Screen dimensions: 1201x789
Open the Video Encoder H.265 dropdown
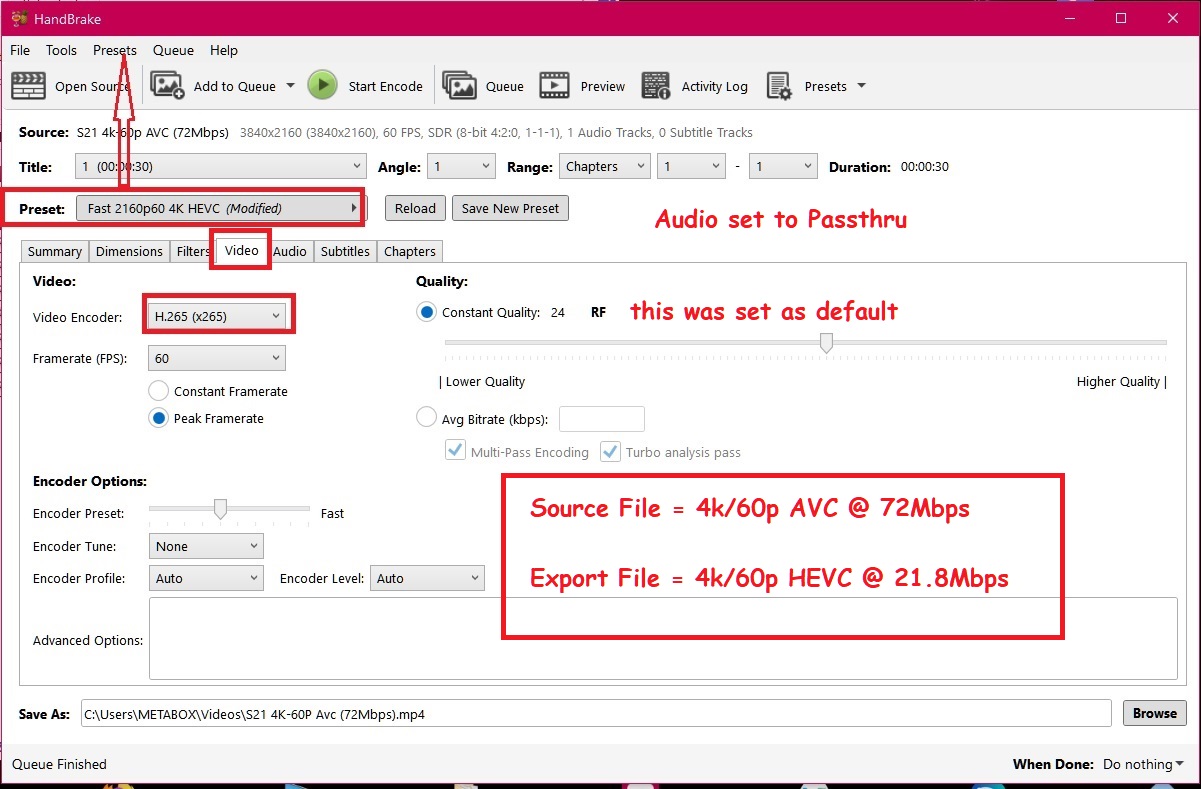216,317
